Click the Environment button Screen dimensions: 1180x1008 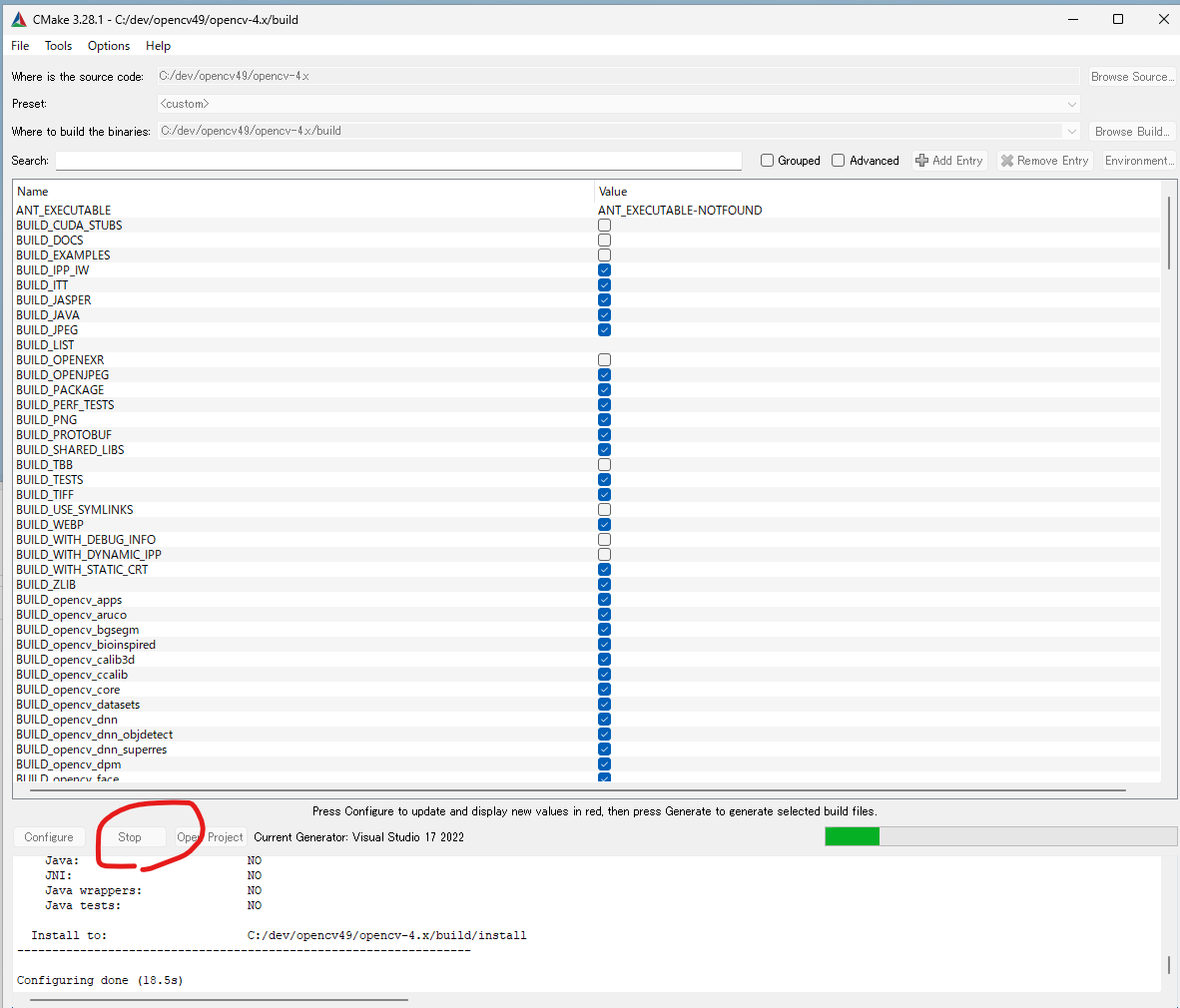tap(1139, 161)
